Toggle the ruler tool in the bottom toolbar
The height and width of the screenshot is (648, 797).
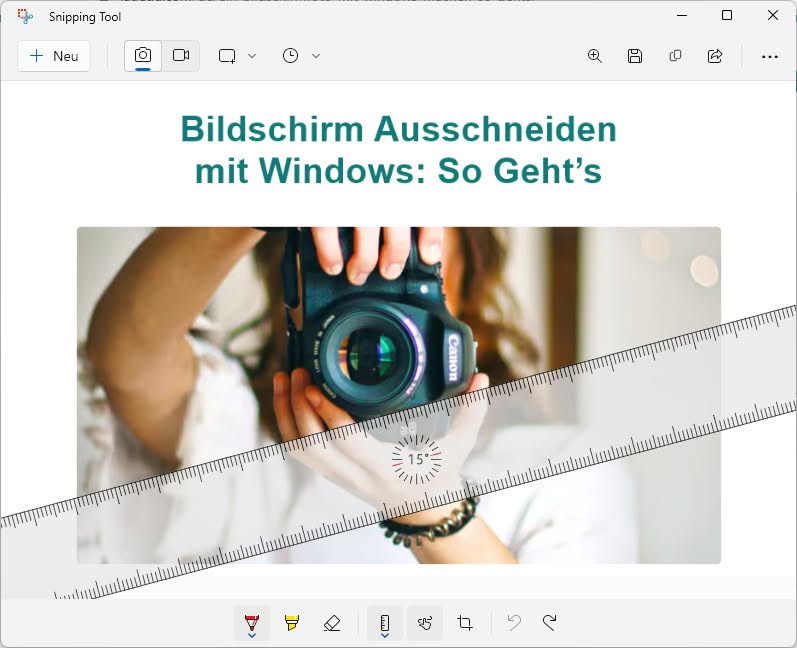(x=385, y=623)
